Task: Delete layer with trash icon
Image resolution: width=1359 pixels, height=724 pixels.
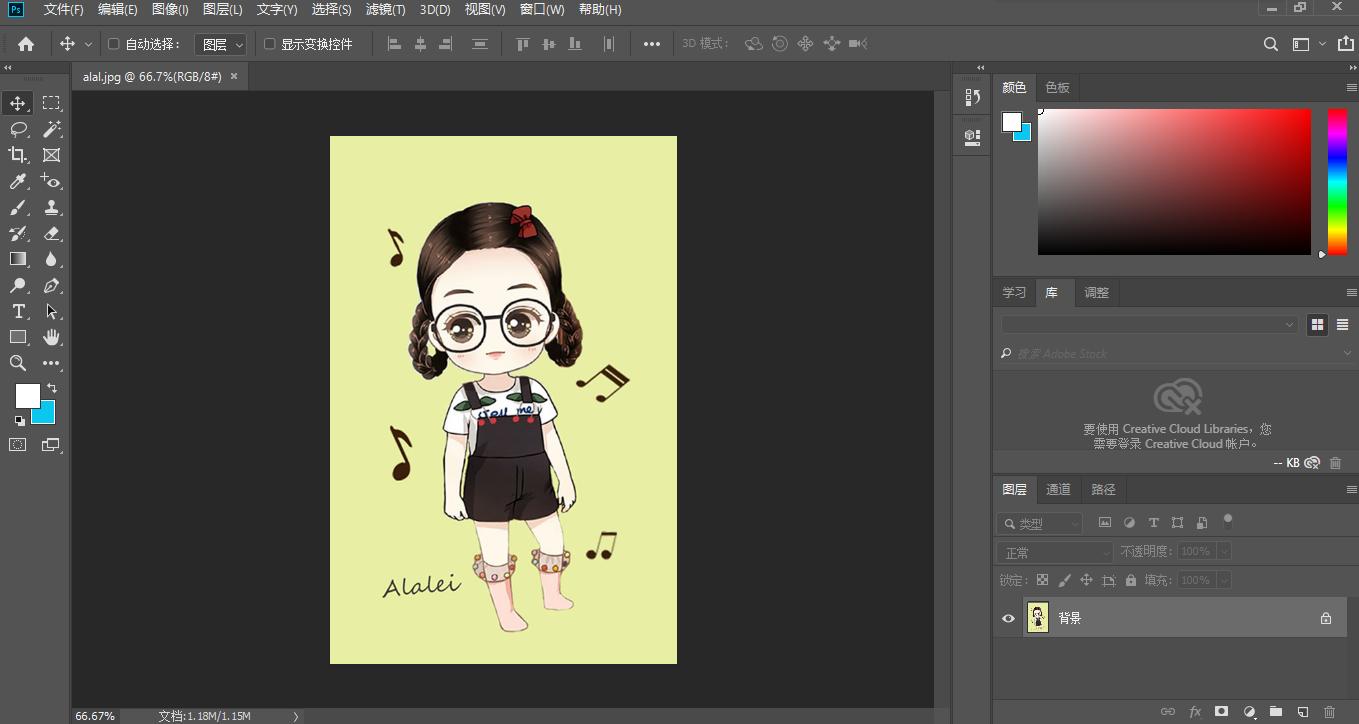Action: click(x=1329, y=712)
